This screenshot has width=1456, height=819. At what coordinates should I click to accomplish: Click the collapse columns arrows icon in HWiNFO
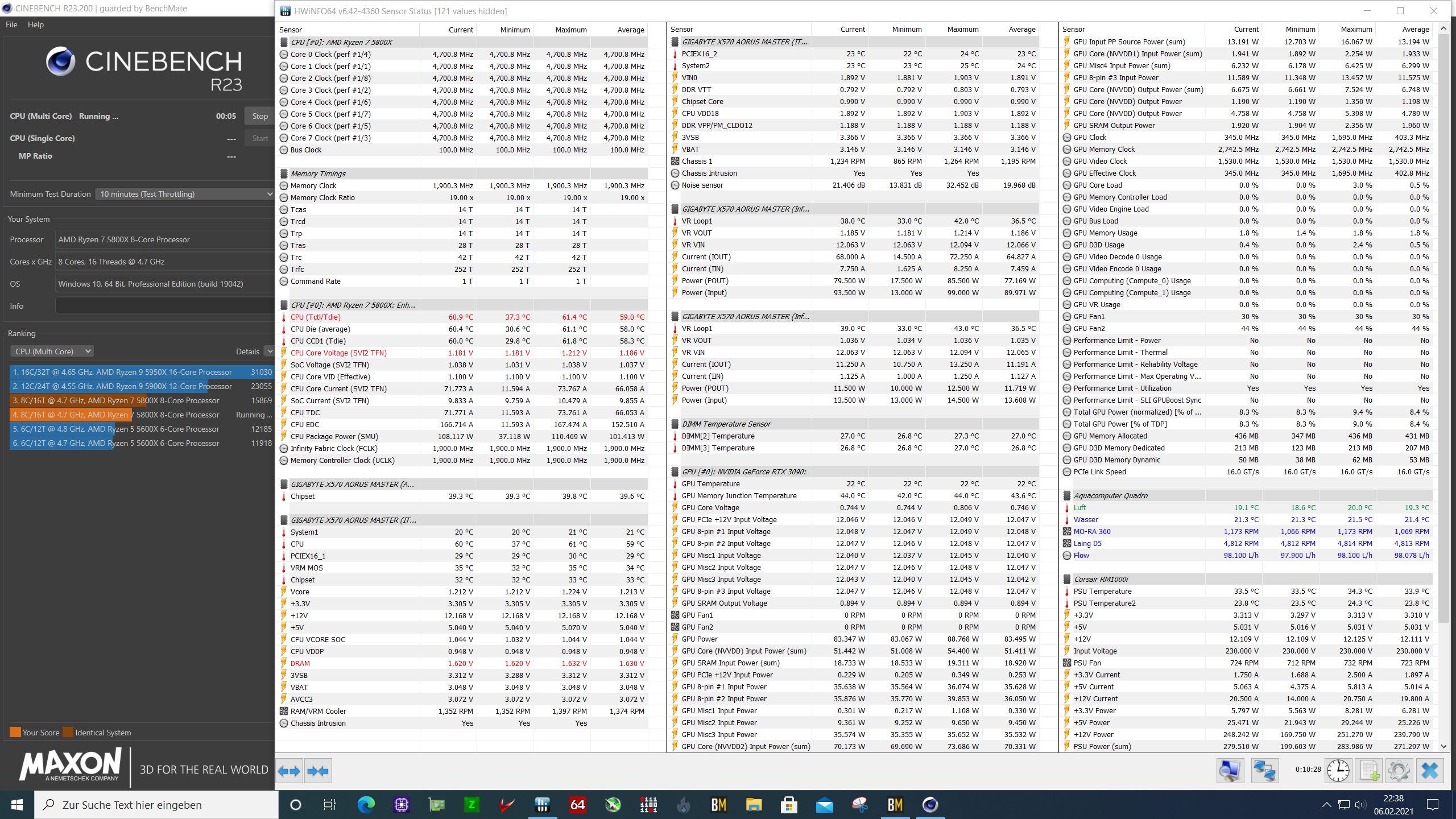point(318,771)
